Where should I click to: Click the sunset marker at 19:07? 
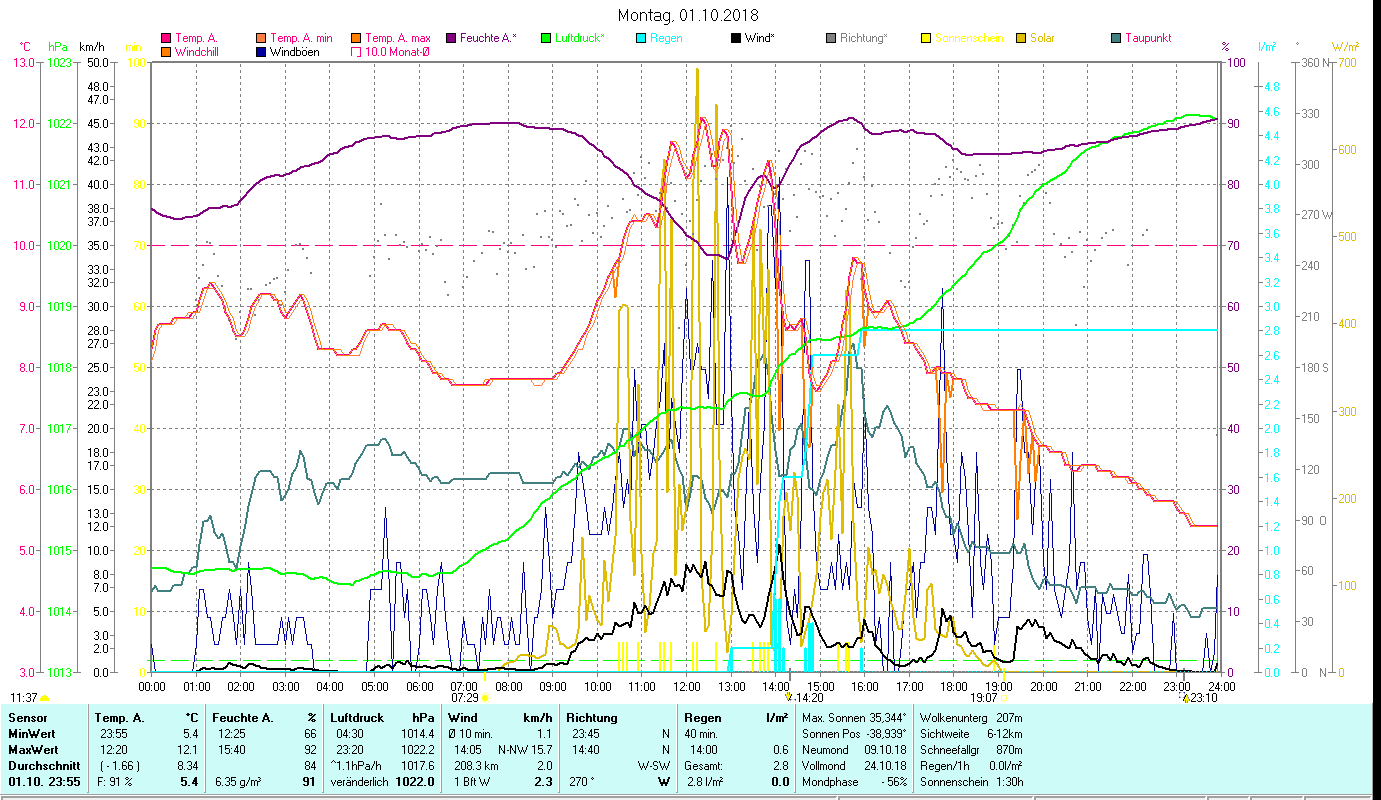1004,698
